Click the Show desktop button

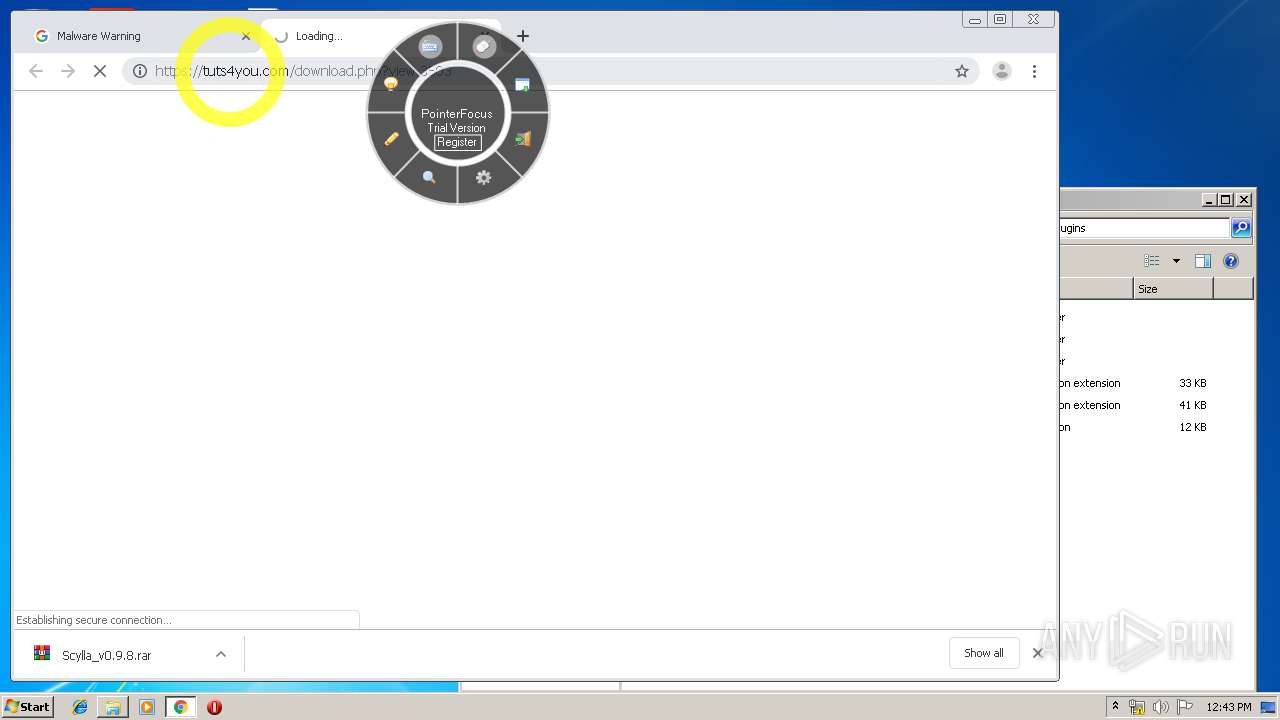tap(1268, 706)
